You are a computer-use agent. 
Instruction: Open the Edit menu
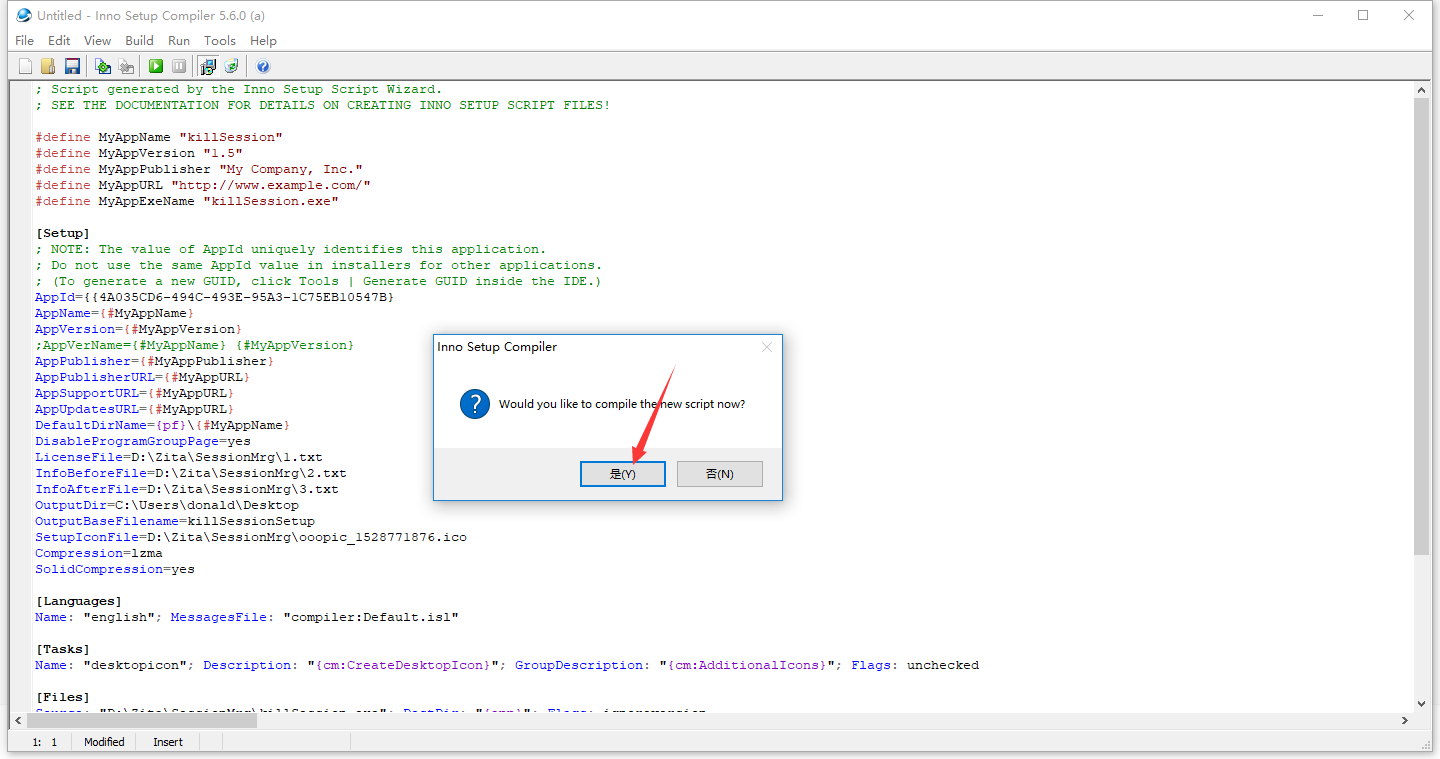pyautogui.click(x=59, y=41)
